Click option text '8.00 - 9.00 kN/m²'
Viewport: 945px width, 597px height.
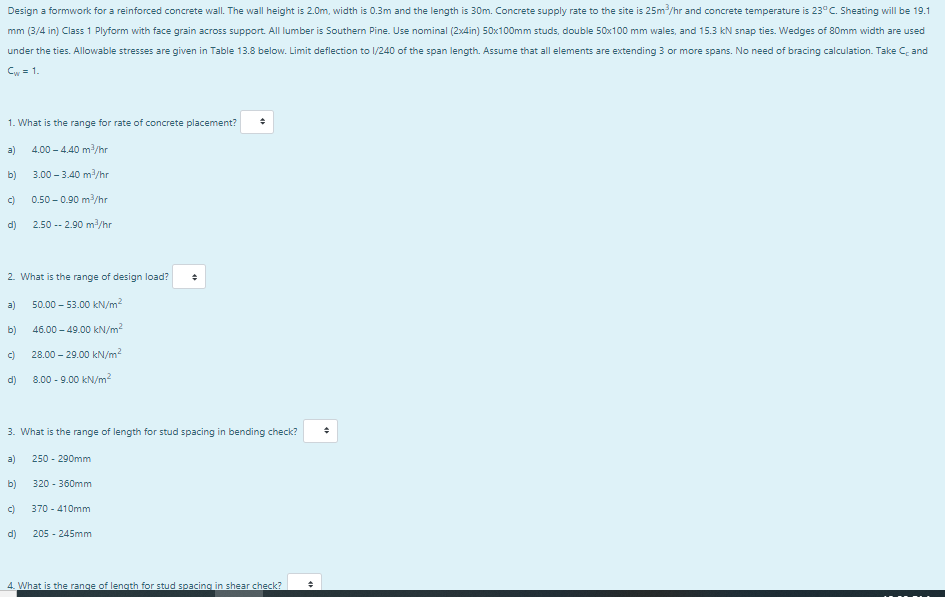coord(72,380)
